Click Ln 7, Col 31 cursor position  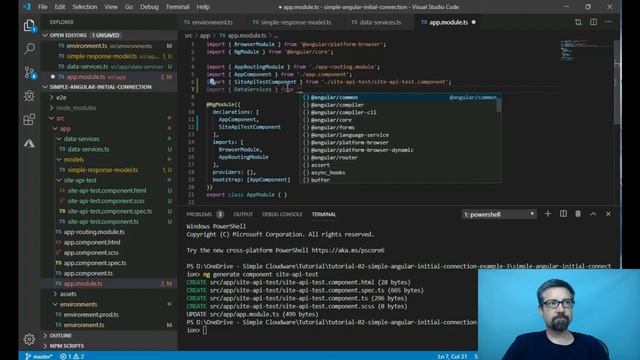[x=452, y=356]
